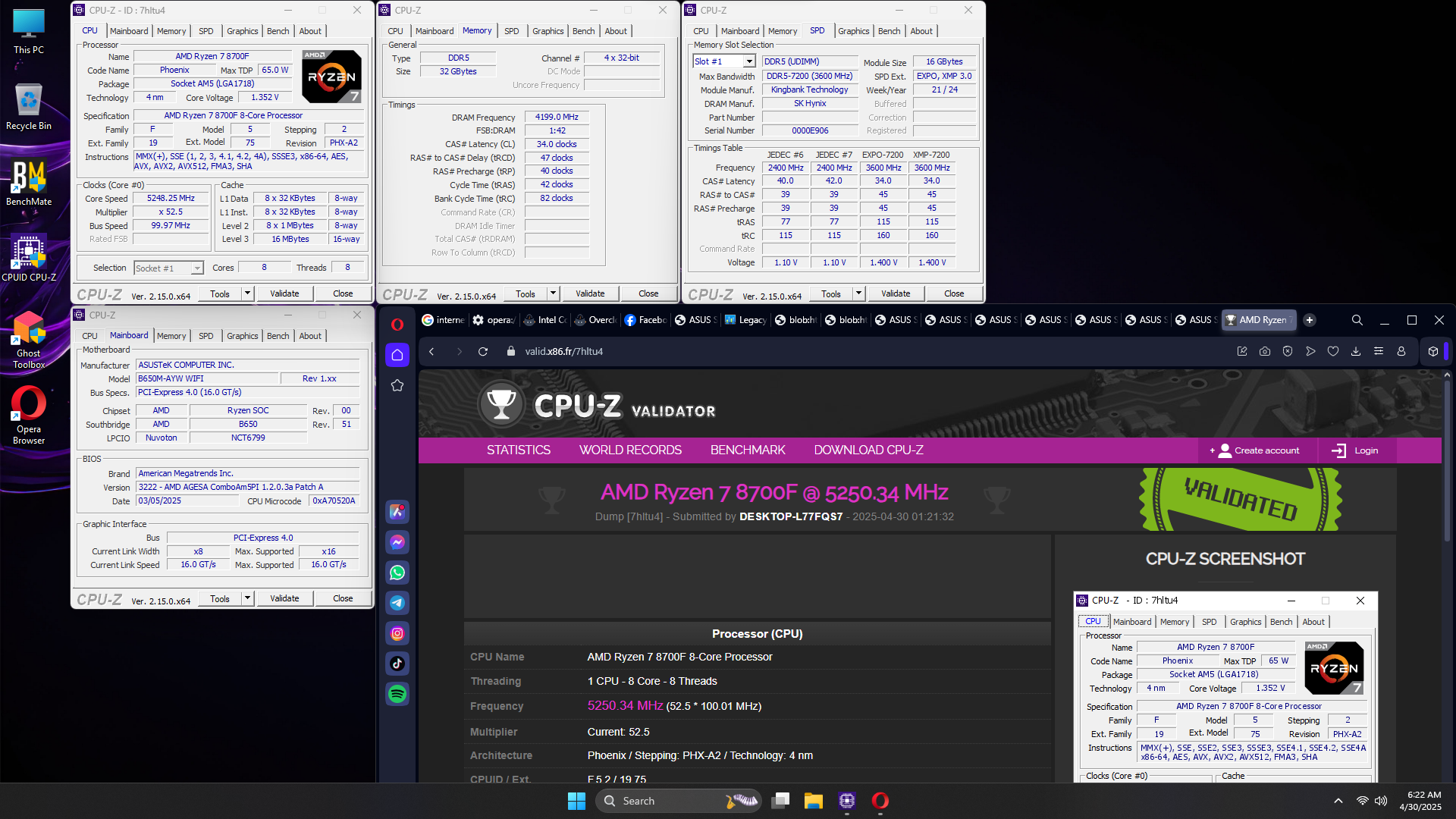Viewport: 1456px width, 819px height.
Task: Expand the Tools arrow in the Memory window
Action: (x=553, y=293)
